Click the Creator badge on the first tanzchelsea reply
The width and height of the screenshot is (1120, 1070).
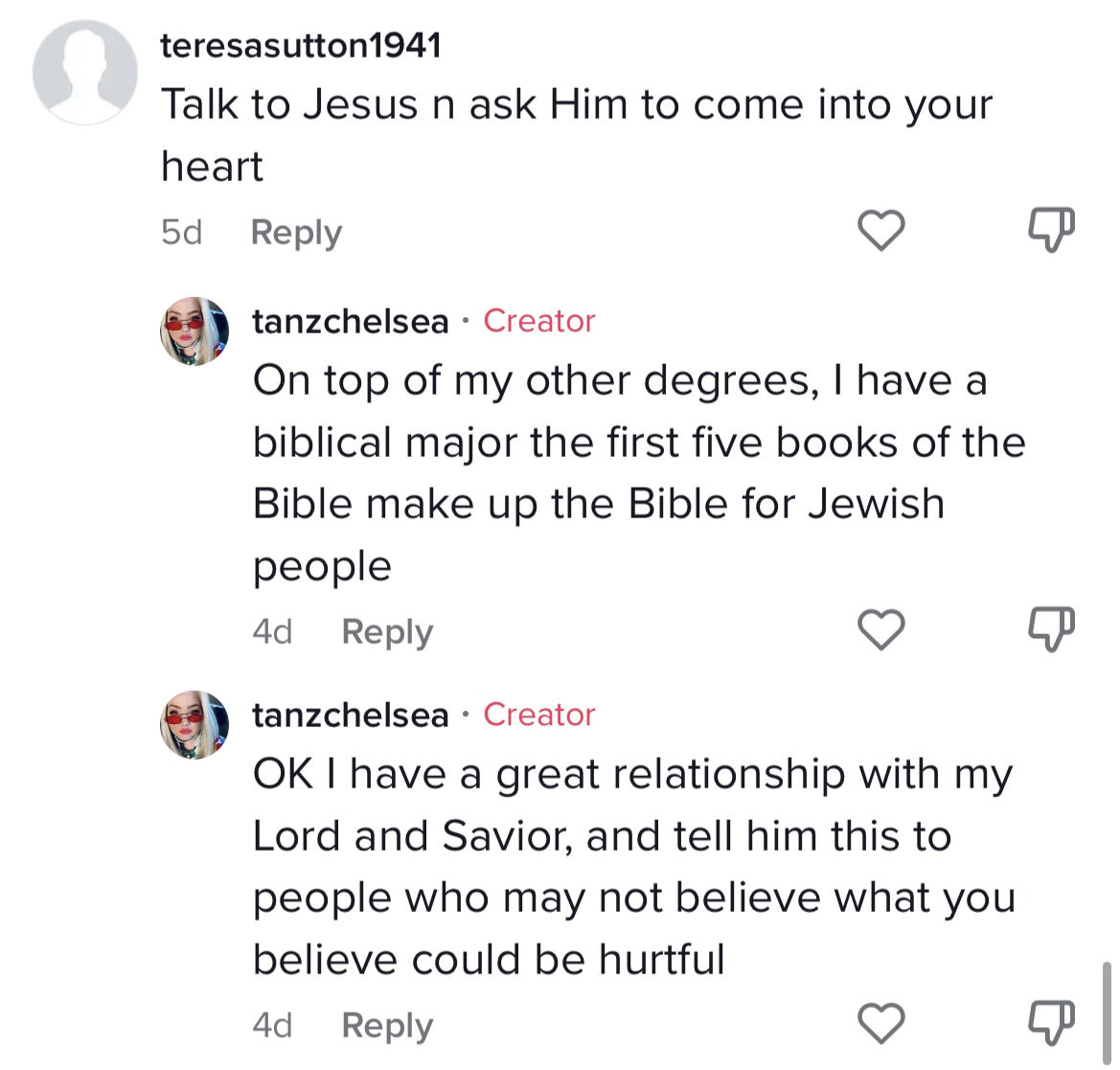click(539, 321)
